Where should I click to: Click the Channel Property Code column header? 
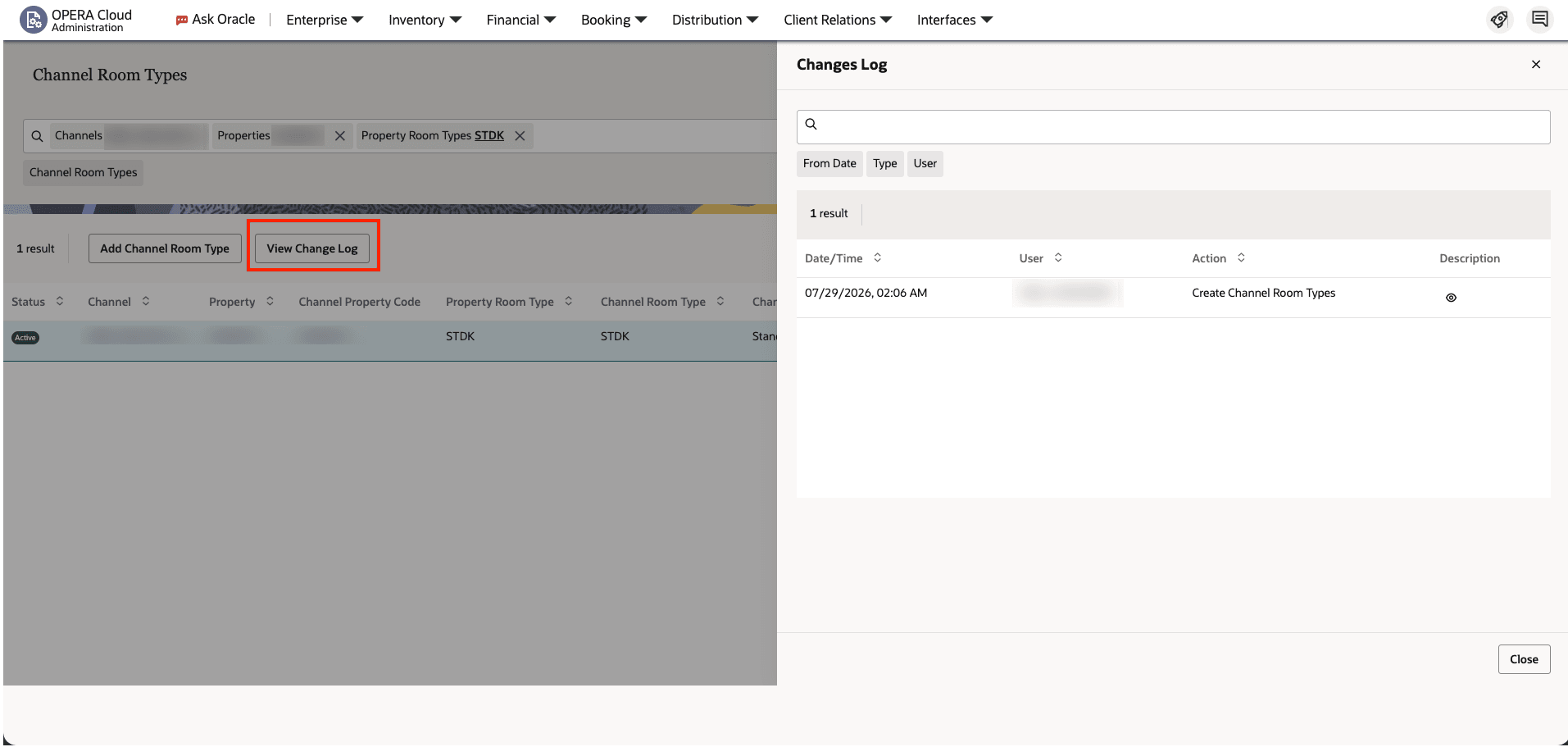[359, 302]
